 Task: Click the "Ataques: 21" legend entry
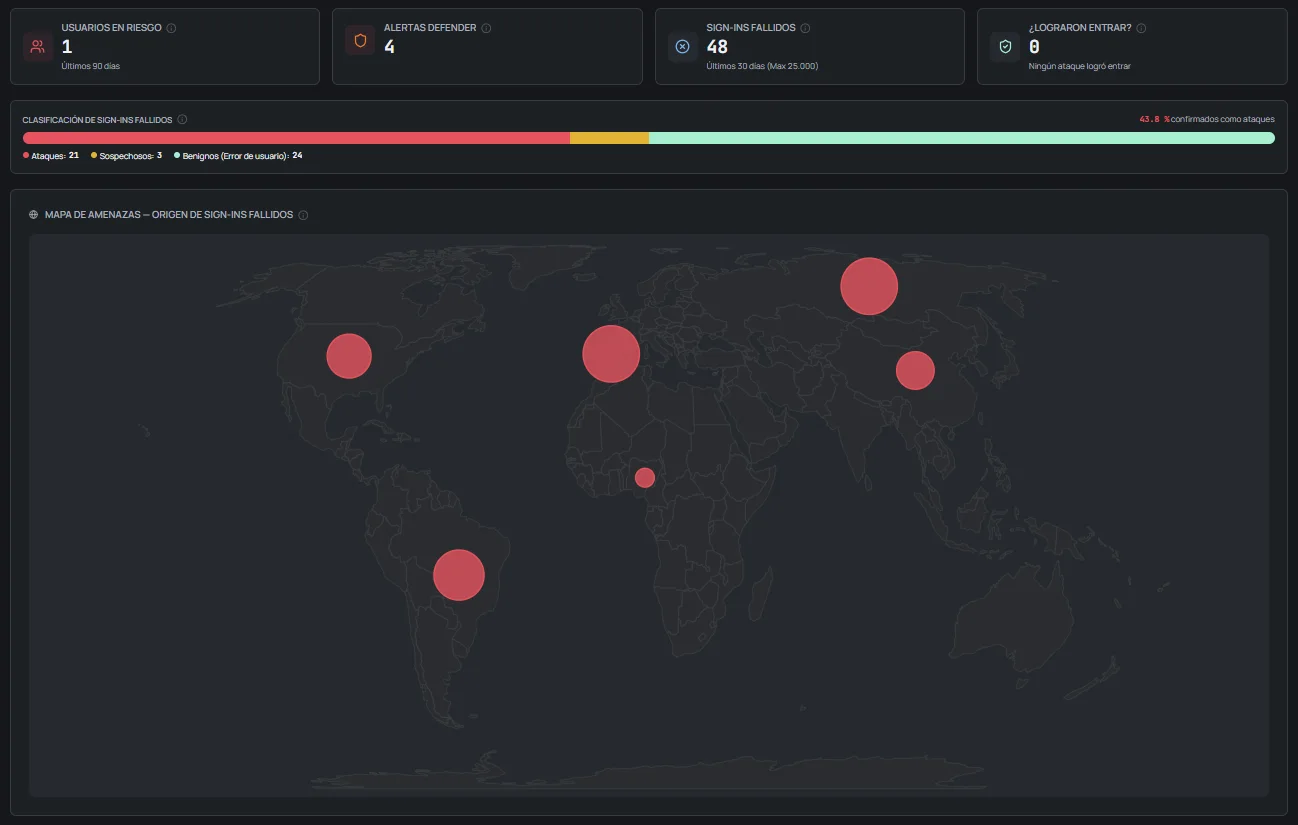tap(51, 156)
